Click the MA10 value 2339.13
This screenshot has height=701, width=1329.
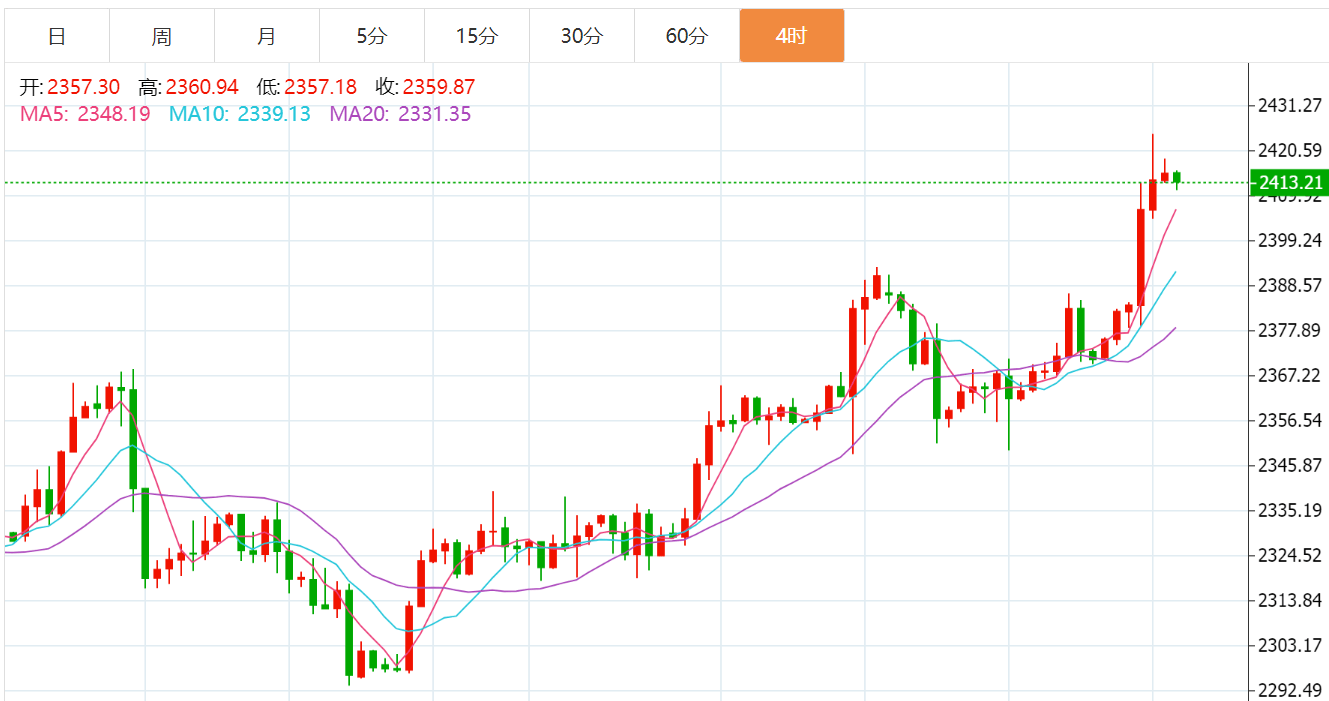point(274,114)
